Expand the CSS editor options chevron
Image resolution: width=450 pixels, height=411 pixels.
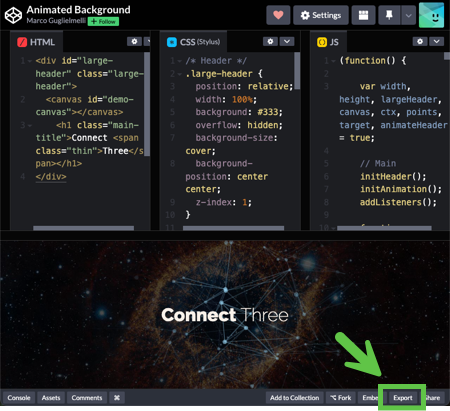click(x=287, y=42)
